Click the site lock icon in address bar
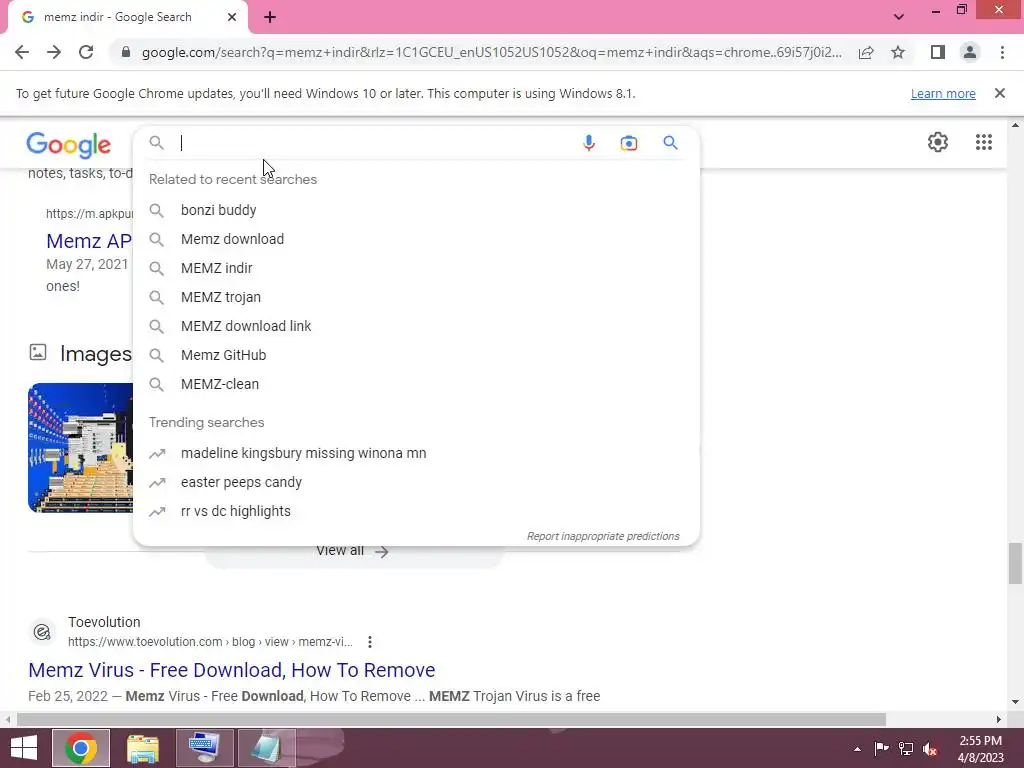 pos(125,52)
